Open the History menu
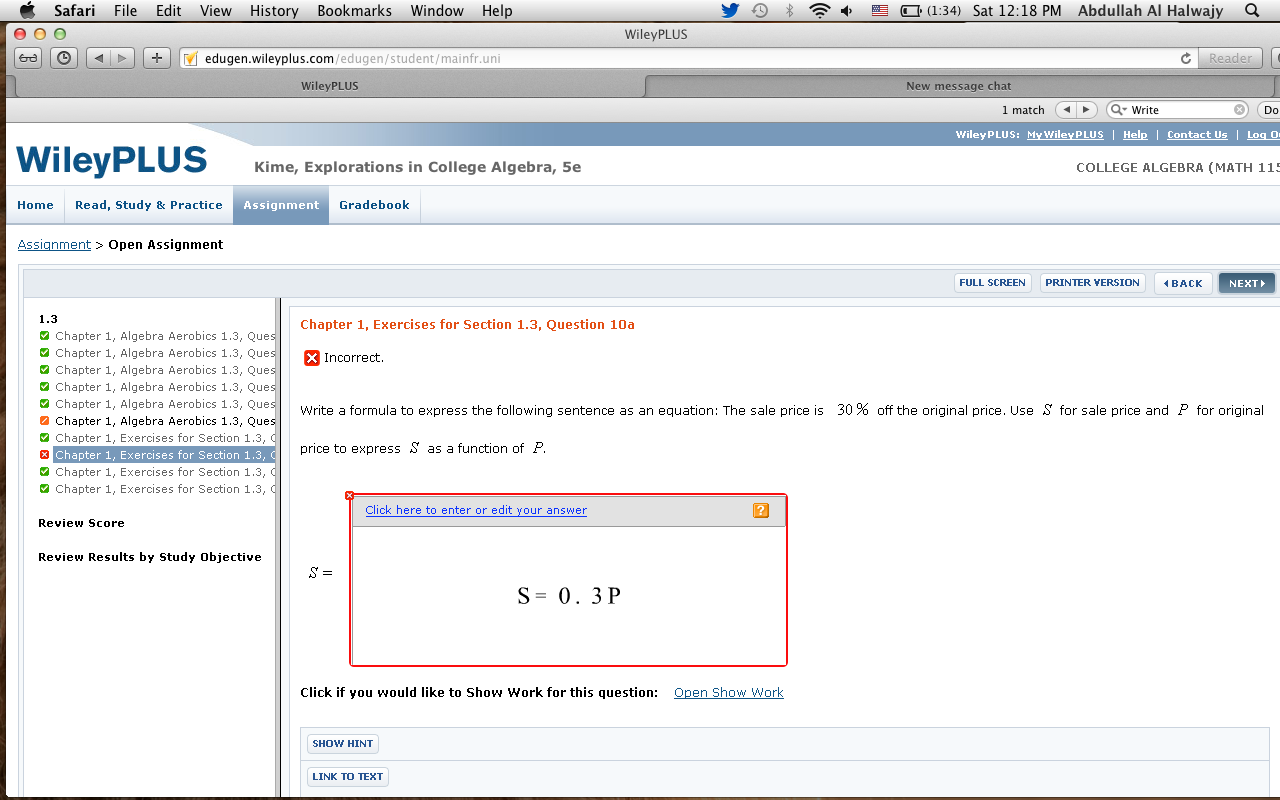1280x800 pixels. 274,11
